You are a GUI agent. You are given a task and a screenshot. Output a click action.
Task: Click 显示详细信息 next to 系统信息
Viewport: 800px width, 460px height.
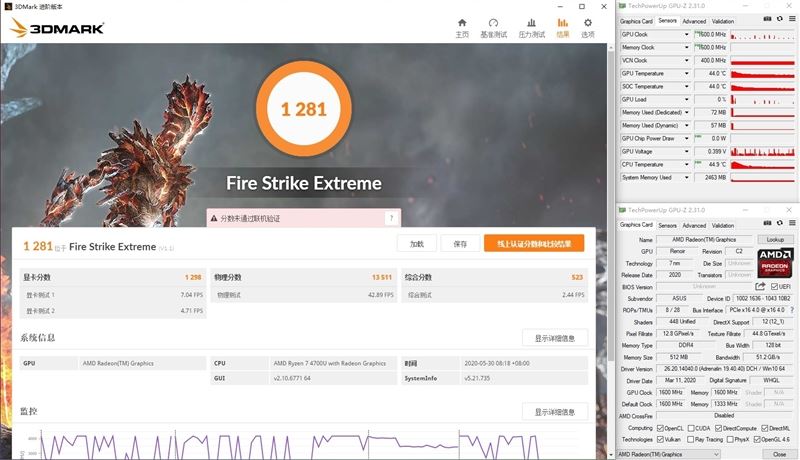555,338
